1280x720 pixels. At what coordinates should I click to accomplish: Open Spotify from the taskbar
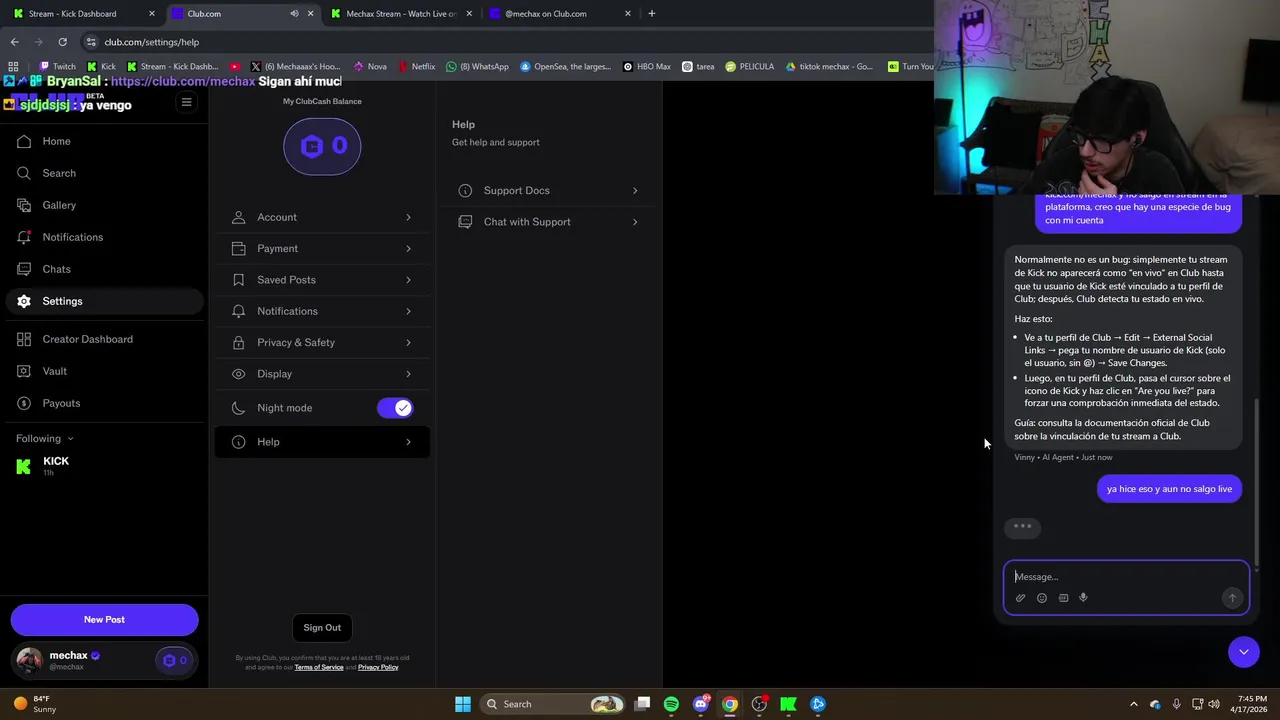(x=671, y=704)
